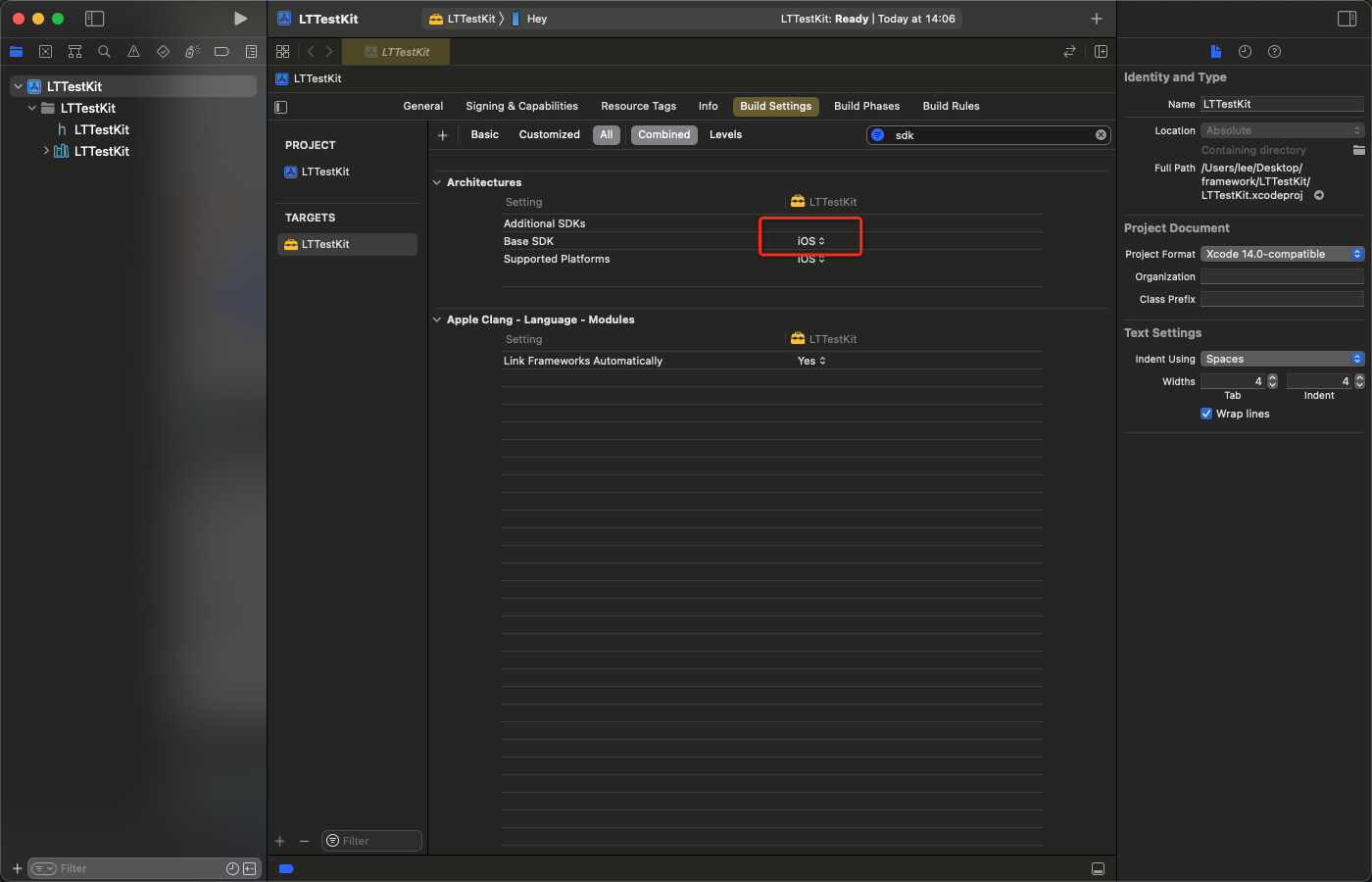This screenshot has height=882, width=1372.
Task: Run the project with the play button
Action: [240, 19]
